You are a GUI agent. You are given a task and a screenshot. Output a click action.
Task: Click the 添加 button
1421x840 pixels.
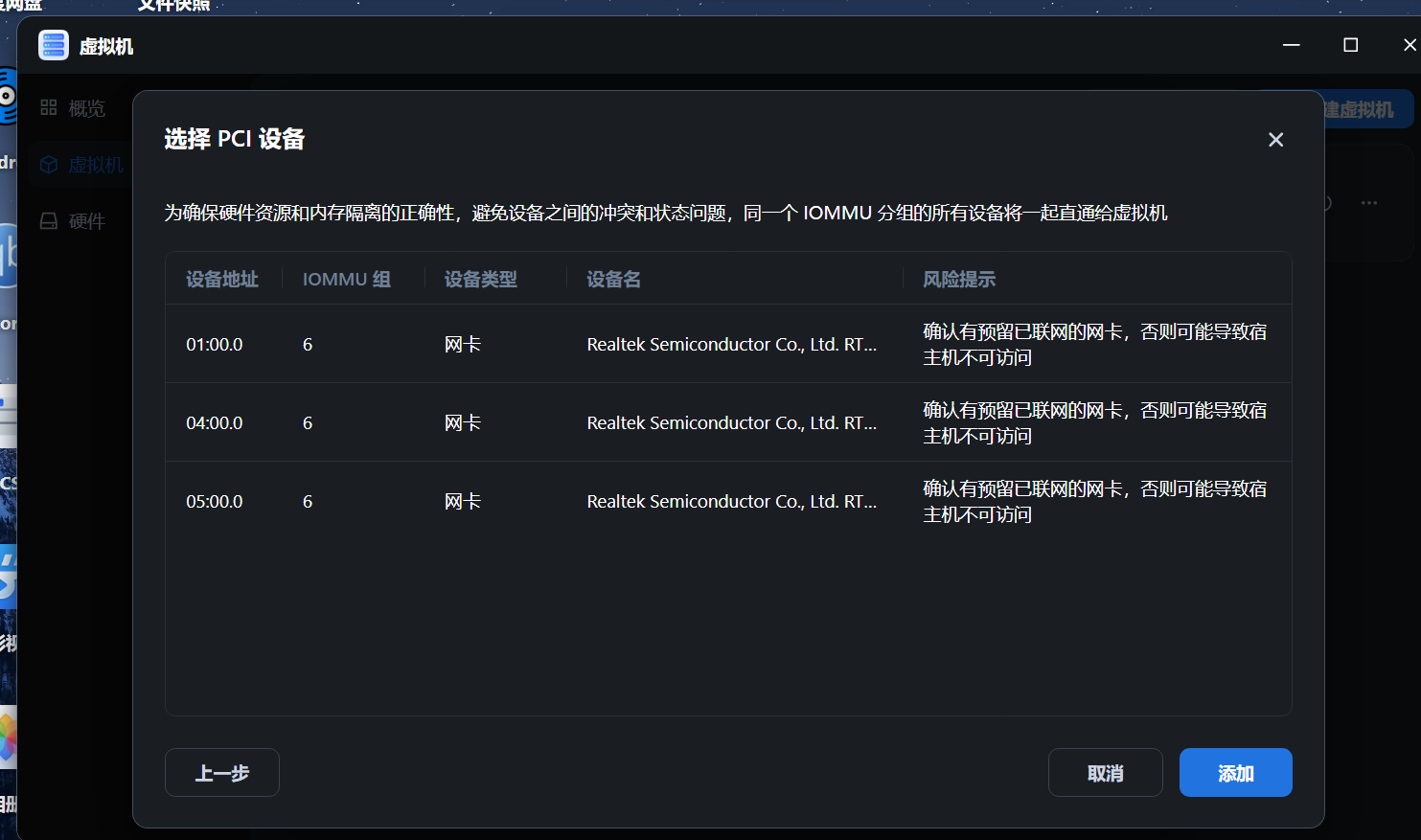1235,773
